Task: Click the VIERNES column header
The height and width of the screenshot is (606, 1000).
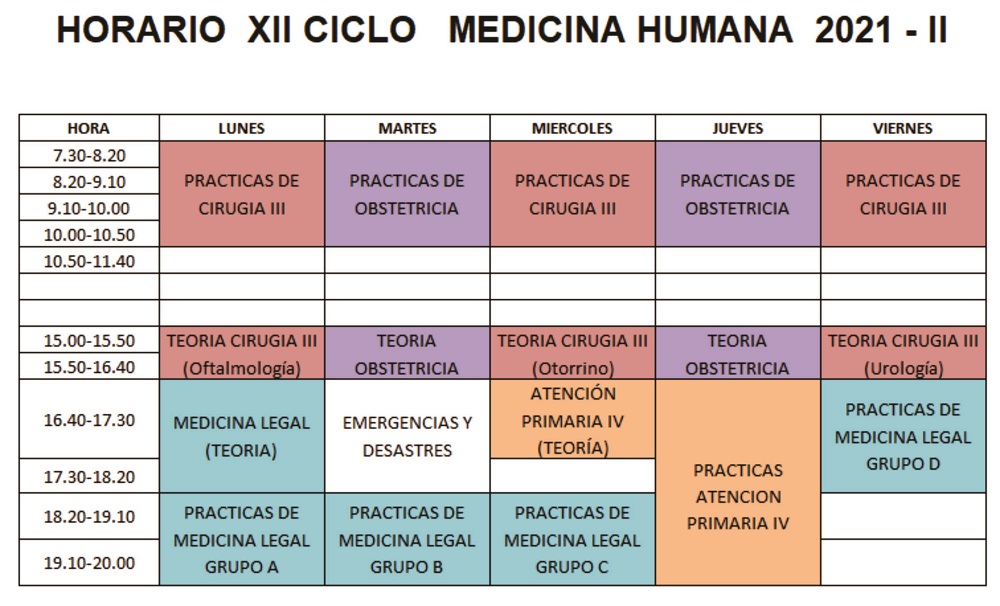Action: pyautogui.click(x=903, y=128)
